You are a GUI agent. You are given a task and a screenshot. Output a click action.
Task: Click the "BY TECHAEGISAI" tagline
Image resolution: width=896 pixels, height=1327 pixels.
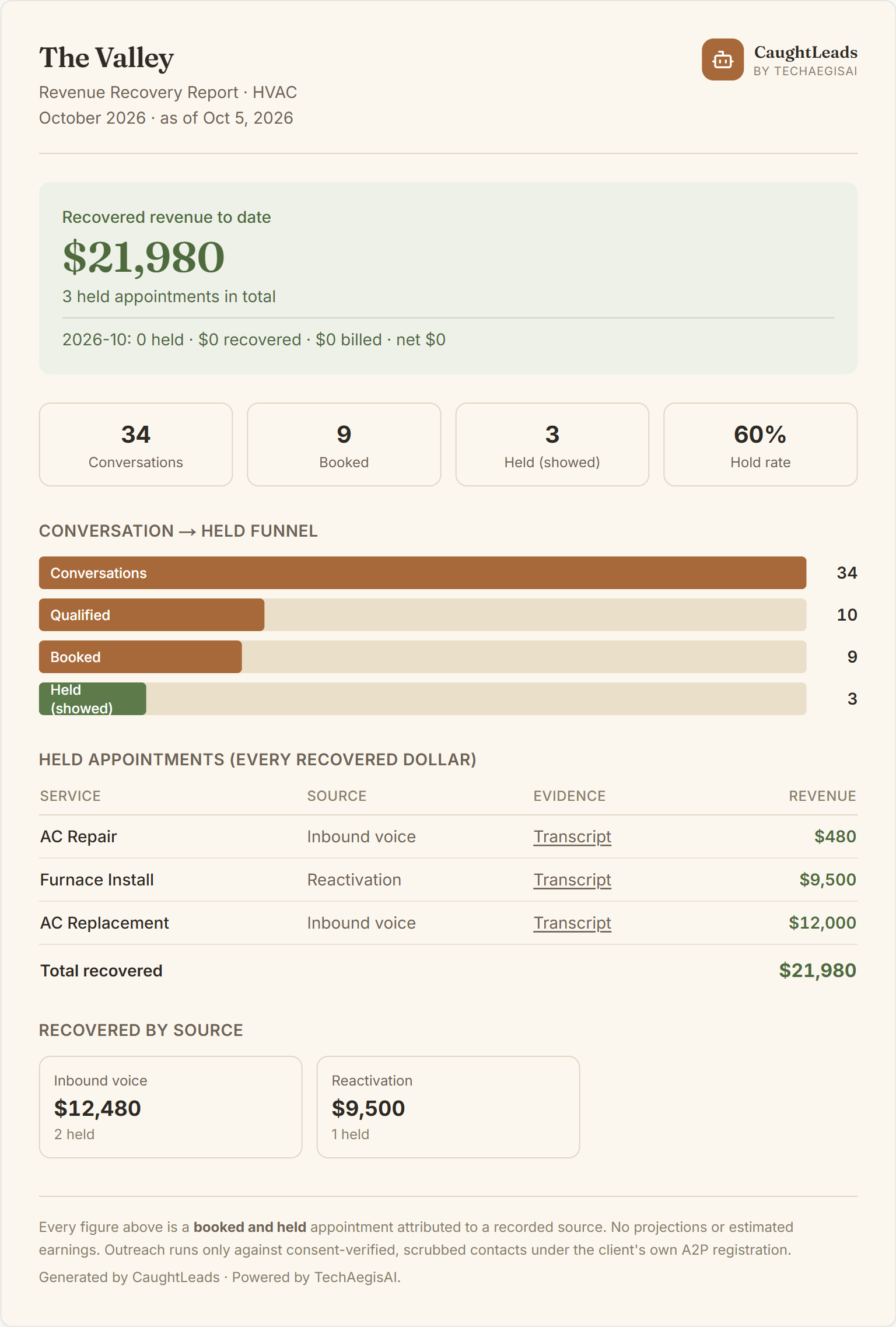(x=806, y=71)
